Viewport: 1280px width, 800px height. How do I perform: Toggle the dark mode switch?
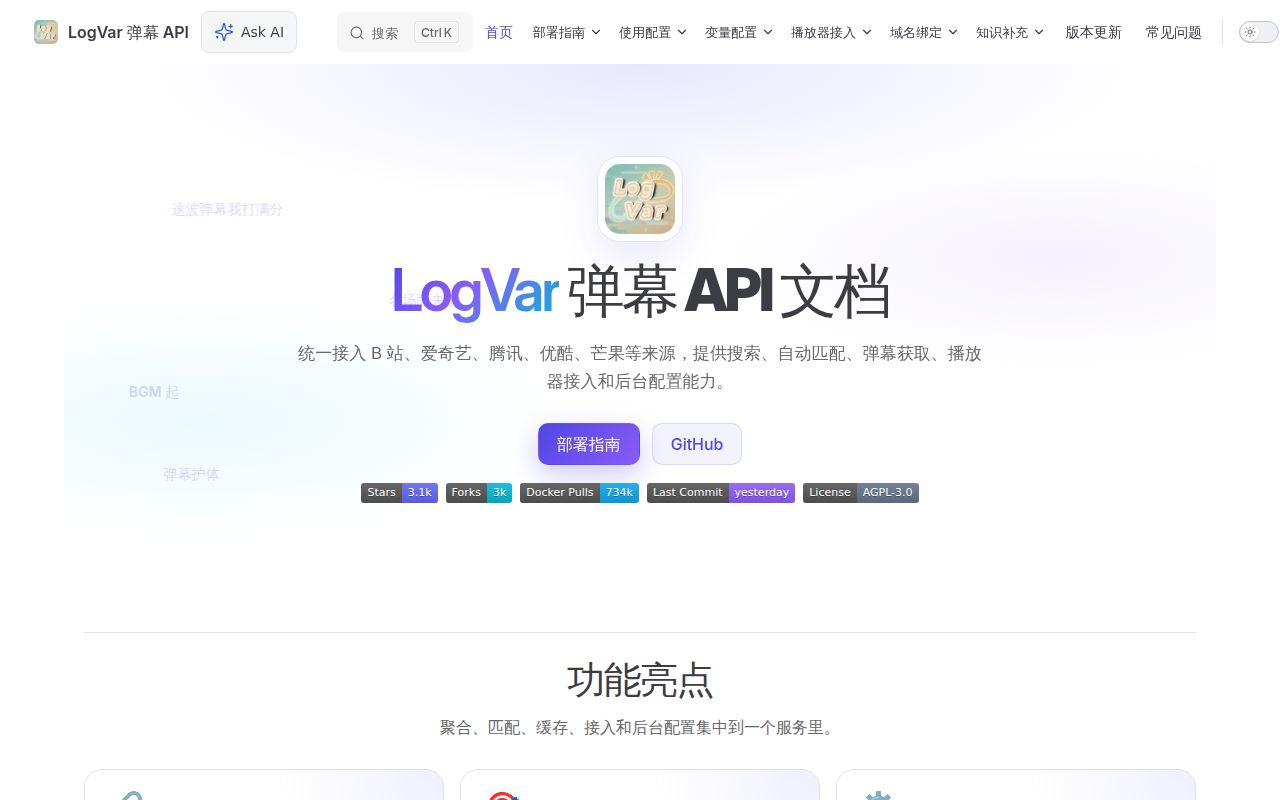pos(1259,32)
